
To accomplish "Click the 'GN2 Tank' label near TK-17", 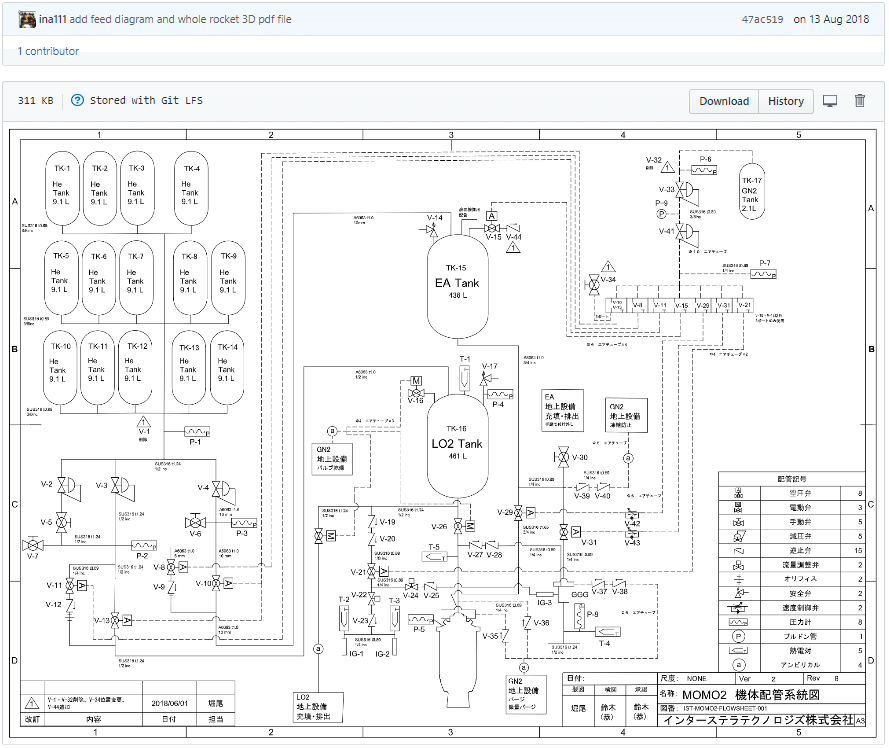I will click(750, 195).
